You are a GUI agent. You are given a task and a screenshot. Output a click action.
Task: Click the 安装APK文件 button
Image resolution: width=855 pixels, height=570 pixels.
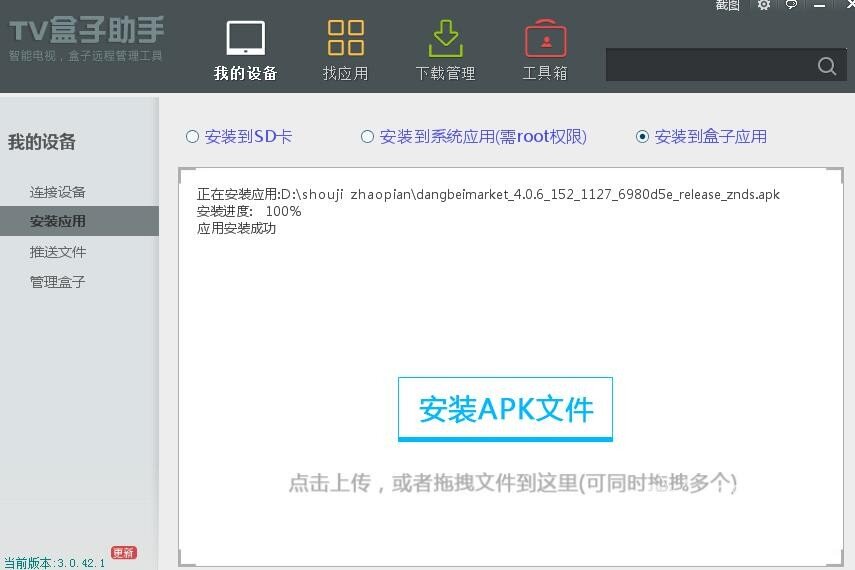pos(505,409)
